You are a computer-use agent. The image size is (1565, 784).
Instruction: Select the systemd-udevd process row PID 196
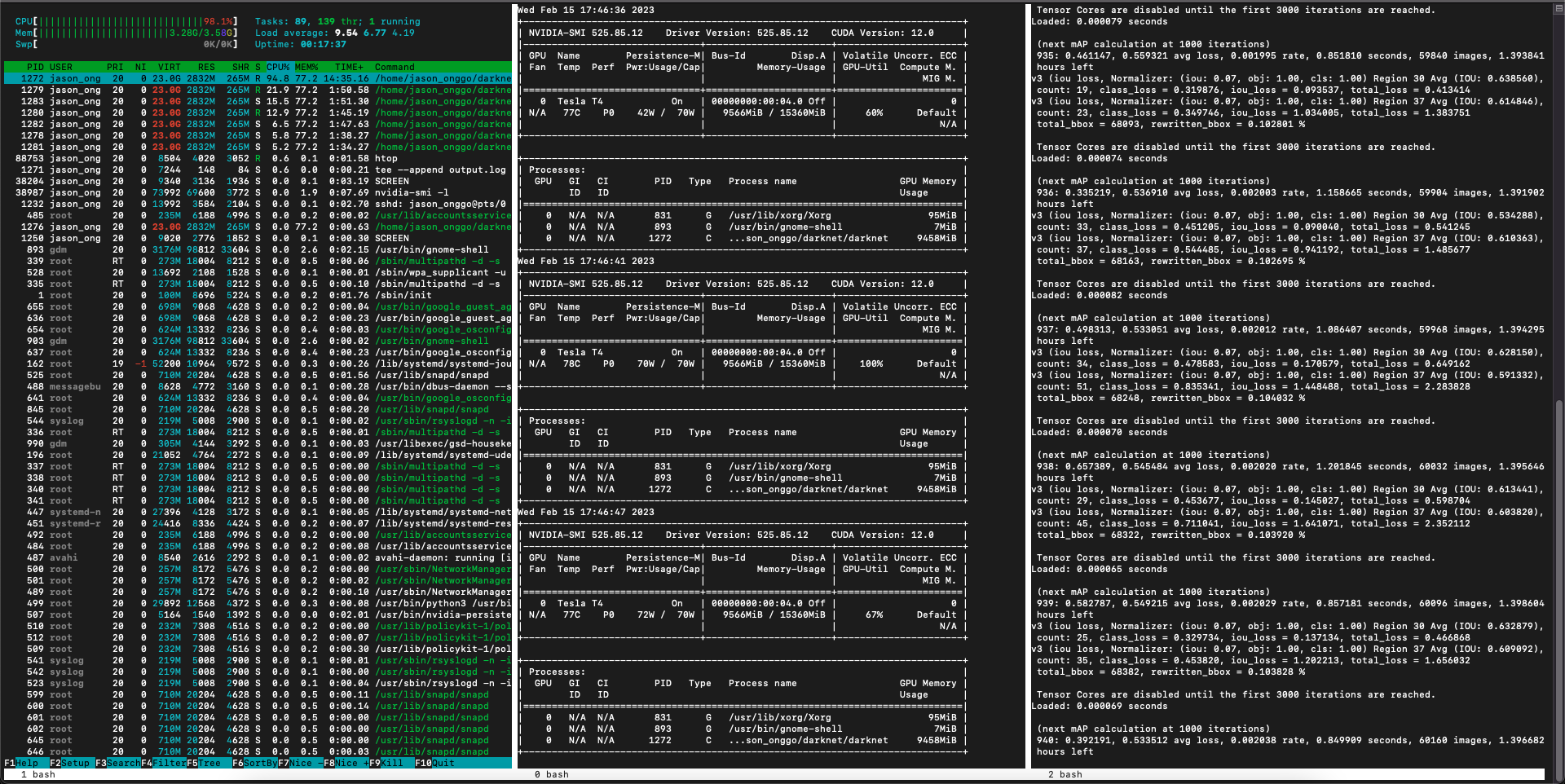tap(258, 455)
